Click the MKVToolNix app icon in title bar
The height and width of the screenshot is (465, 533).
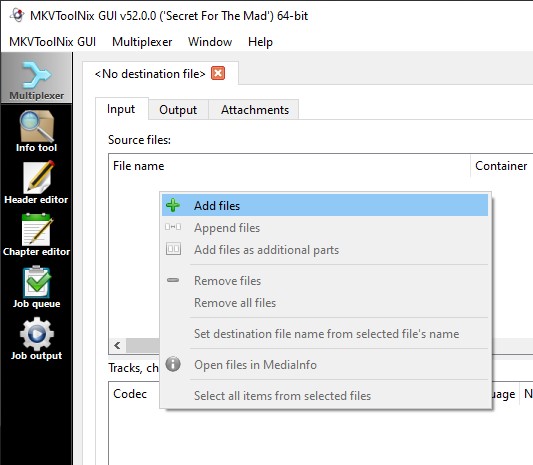[x=17, y=15]
